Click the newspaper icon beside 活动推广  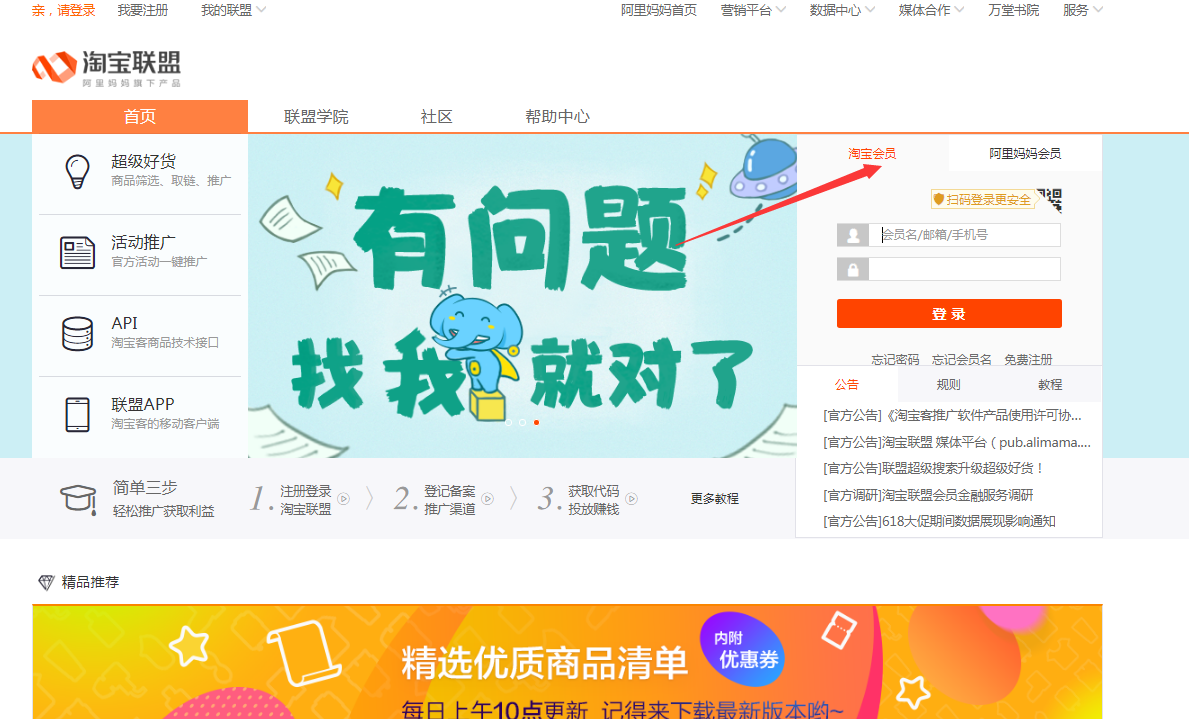point(77,253)
